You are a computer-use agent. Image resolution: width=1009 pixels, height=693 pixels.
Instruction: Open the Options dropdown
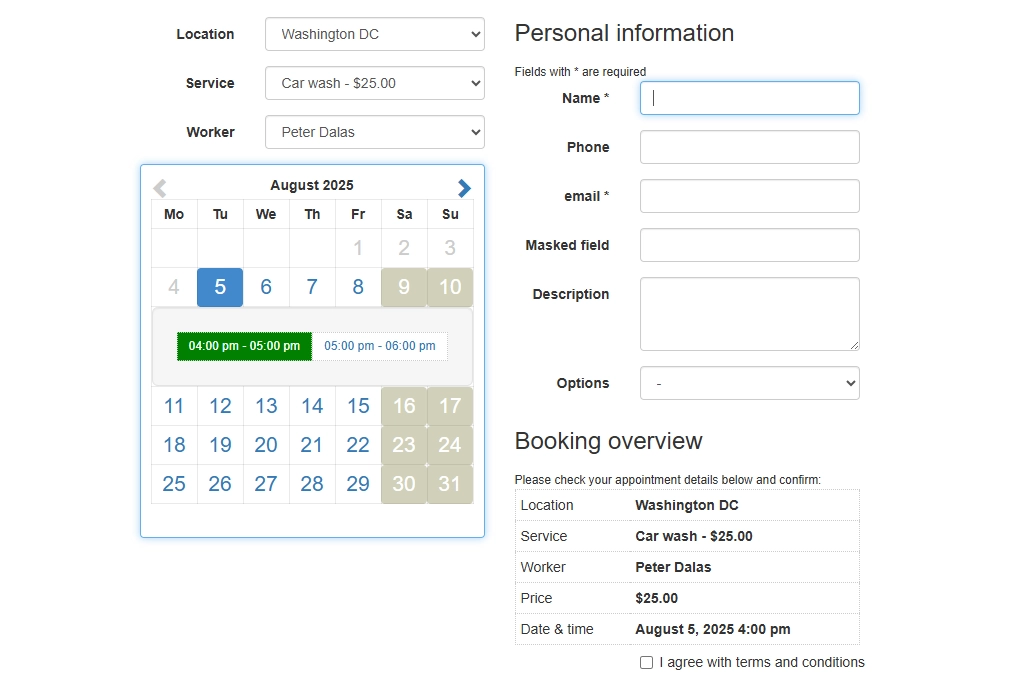(x=750, y=383)
